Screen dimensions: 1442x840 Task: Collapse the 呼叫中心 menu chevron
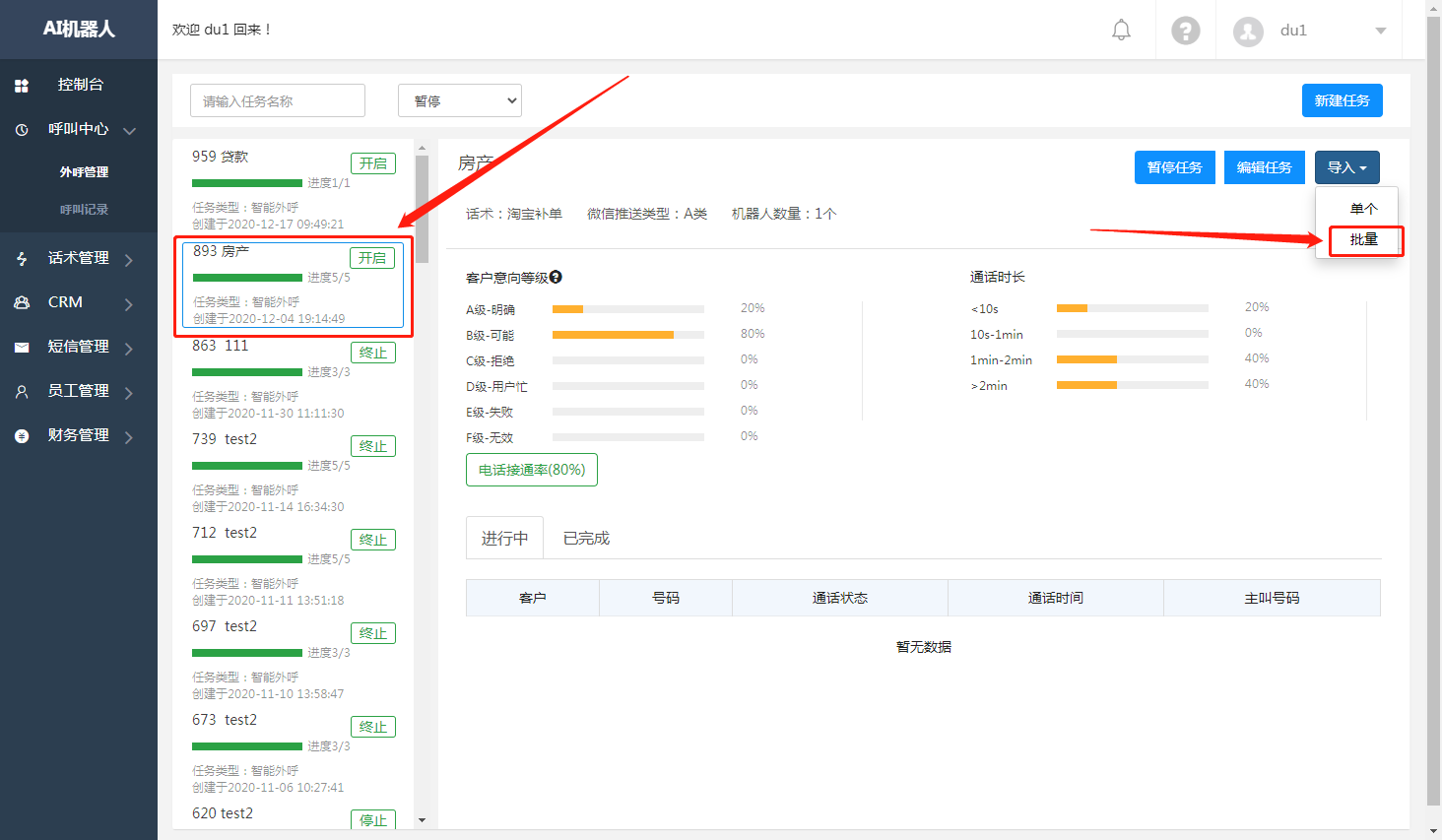129,130
